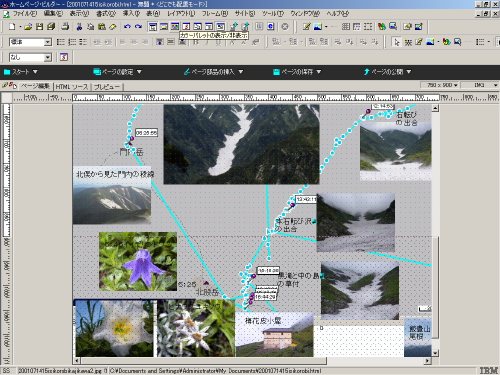This screenshot has height=375, width=500.
Task: Click the numbered list icon
Action: point(72,42)
